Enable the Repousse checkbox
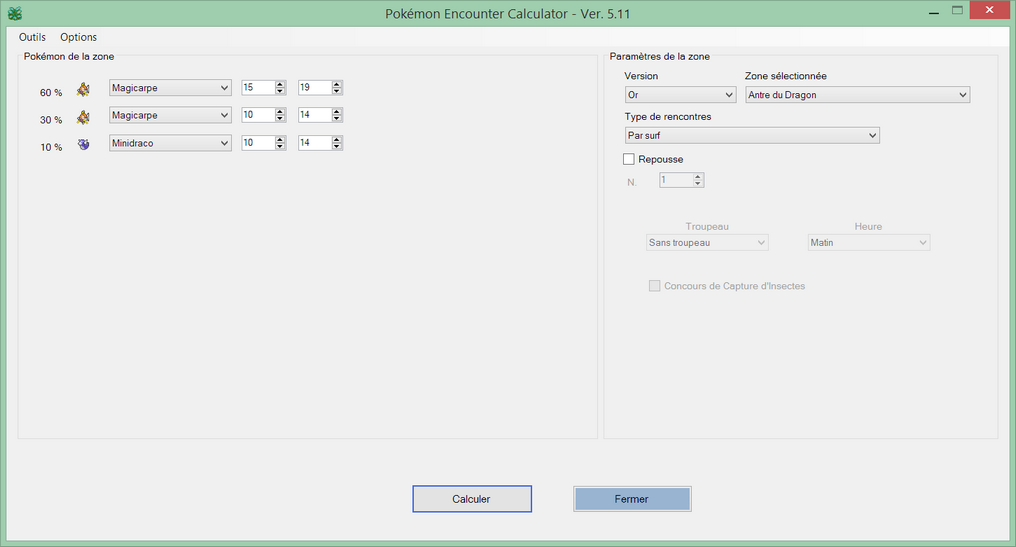 pyautogui.click(x=629, y=159)
